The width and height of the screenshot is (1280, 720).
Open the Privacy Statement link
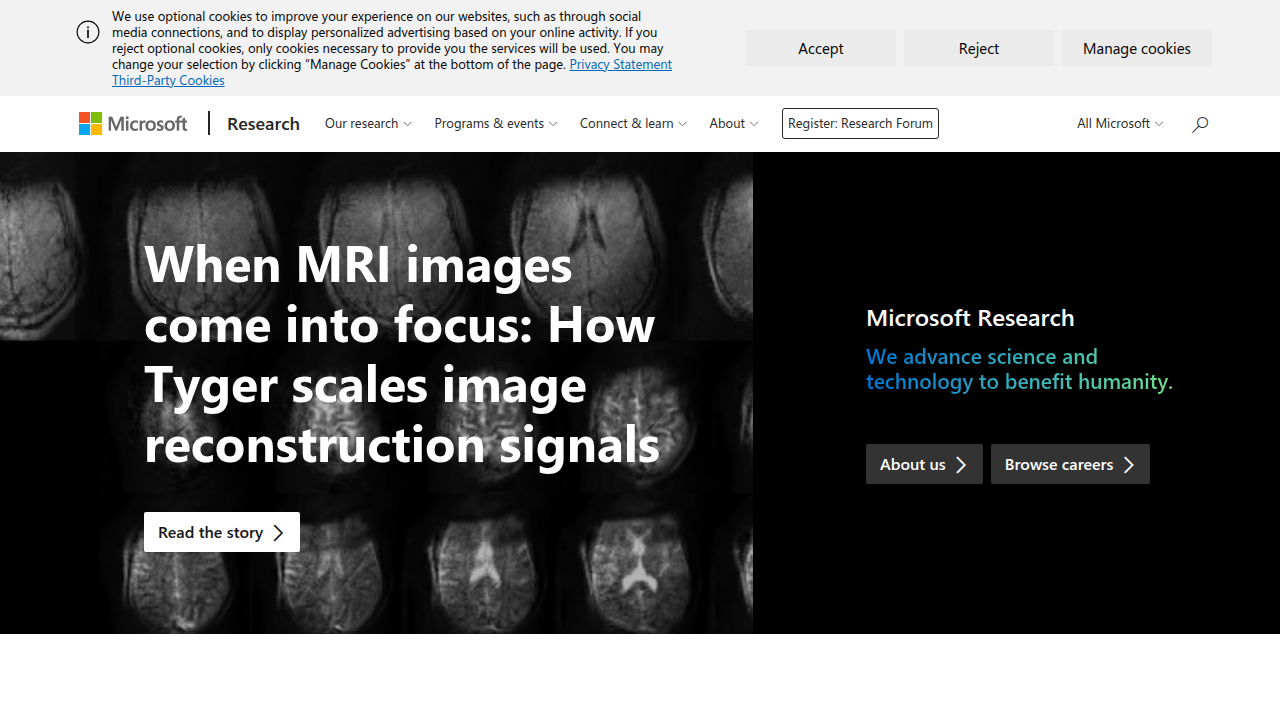(620, 64)
